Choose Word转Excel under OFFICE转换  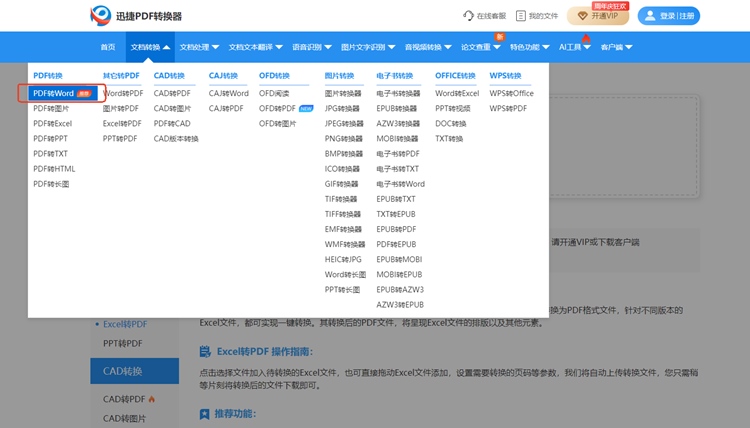(457, 93)
